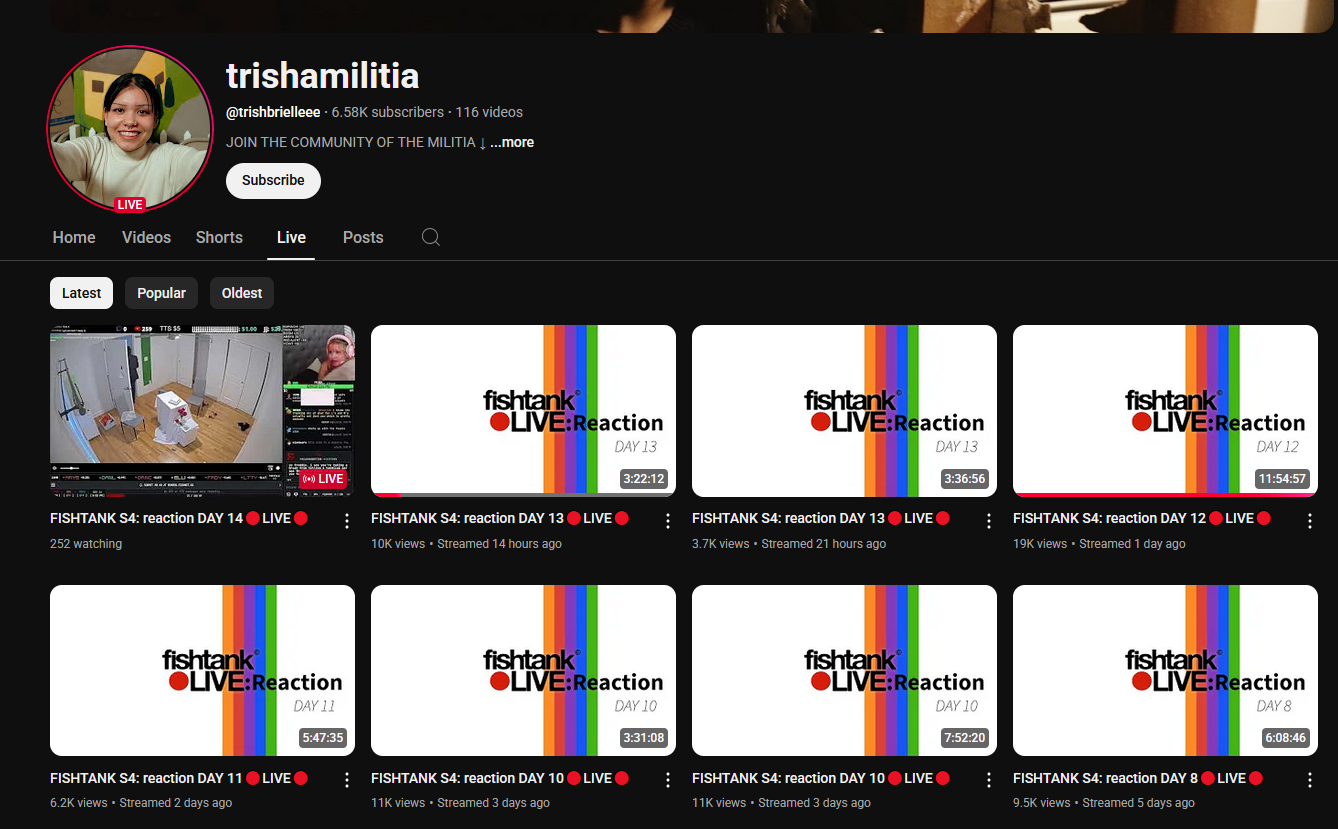Screen dimensions: 1338x829
Task: Sort streams by Oldest
Action: (x=242, y=293)
